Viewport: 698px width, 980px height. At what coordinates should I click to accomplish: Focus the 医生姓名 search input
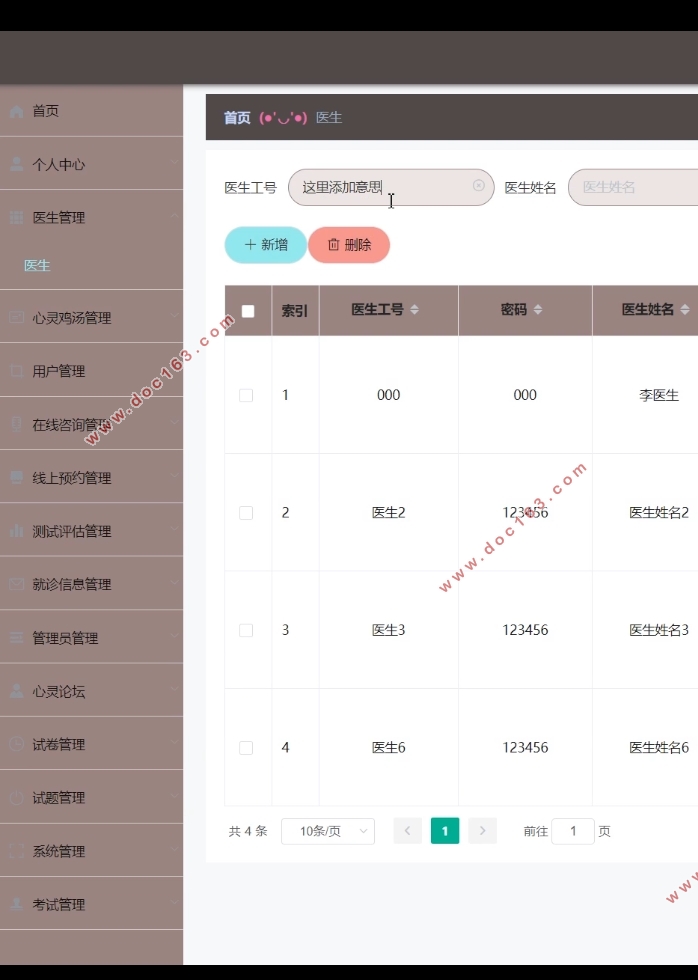(x=633, y=187)
